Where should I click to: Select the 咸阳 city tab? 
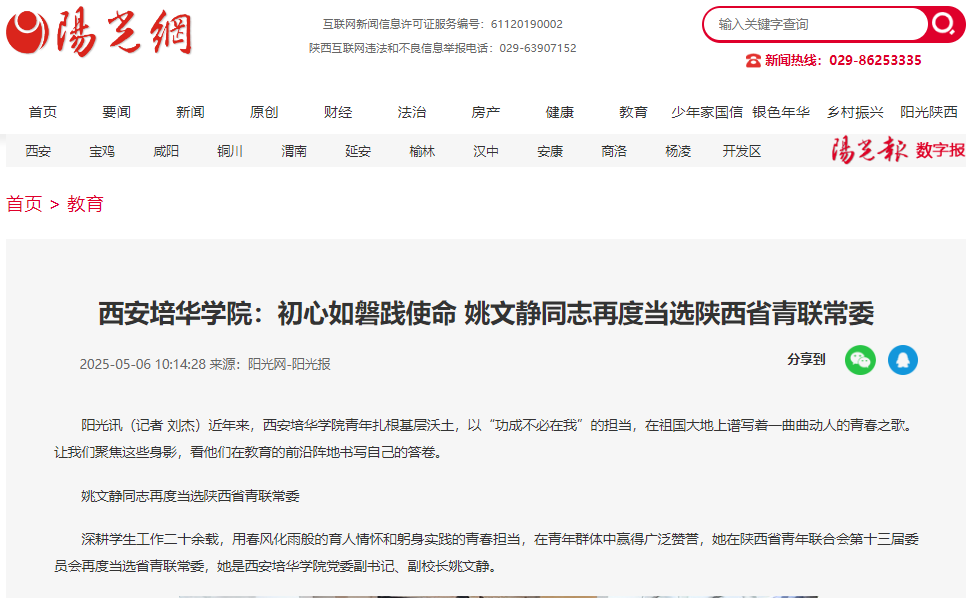click(166, 152)
